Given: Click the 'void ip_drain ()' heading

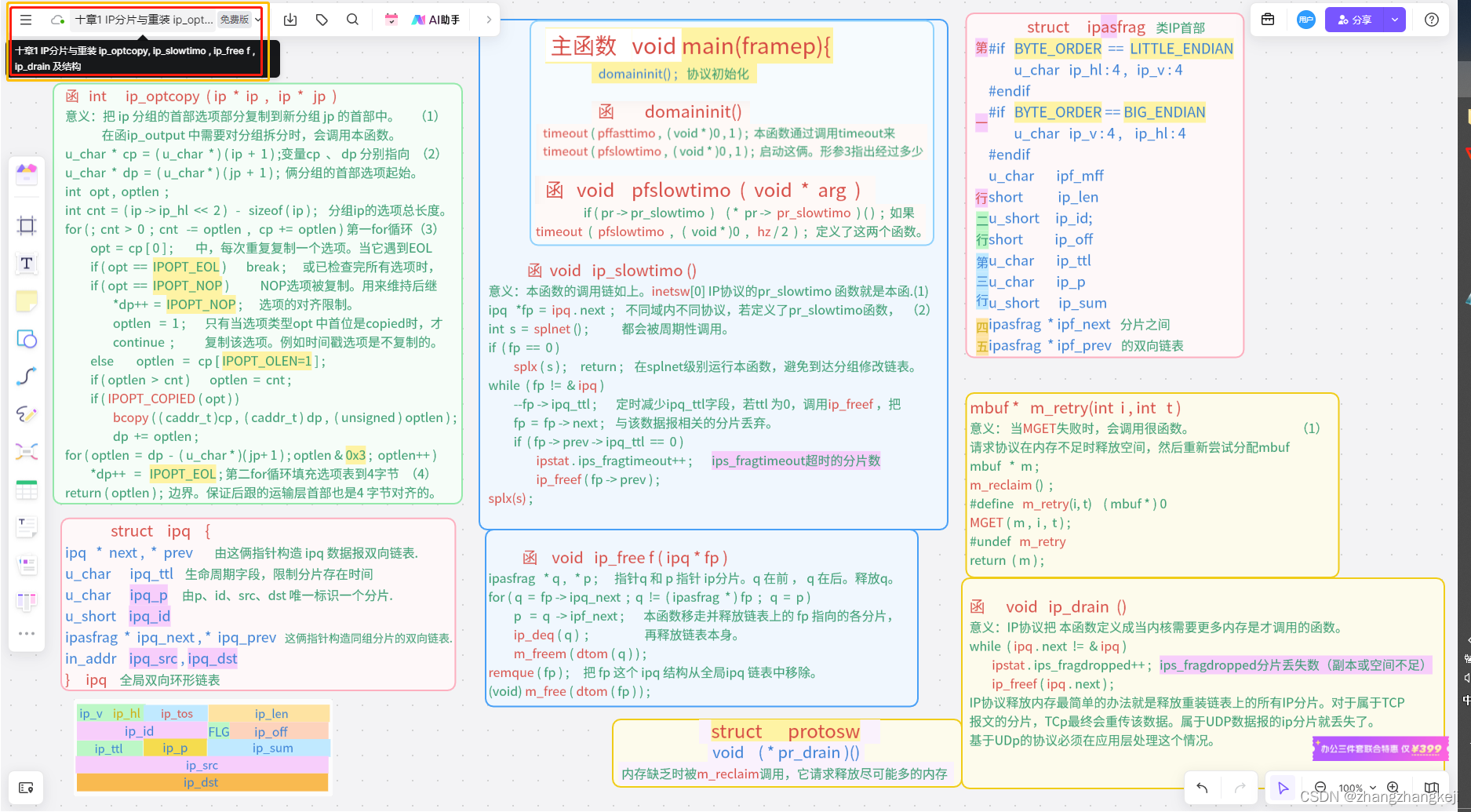Looking at the screenshot, I should coord(1066,606).
